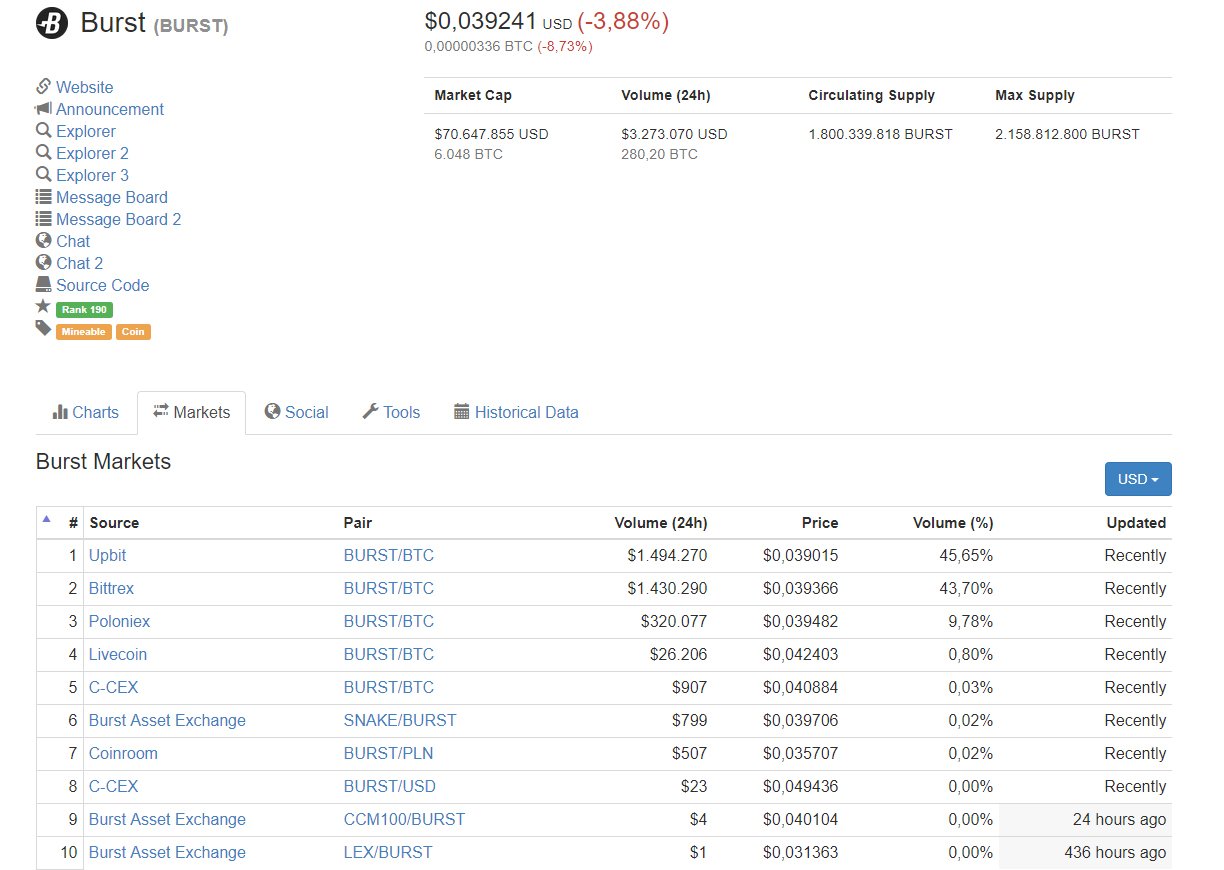Viewport: 1224px width, 870px height.
Task: Click the 1.800.339.818 BURST circulating supply
Action: tap(880, 134)
